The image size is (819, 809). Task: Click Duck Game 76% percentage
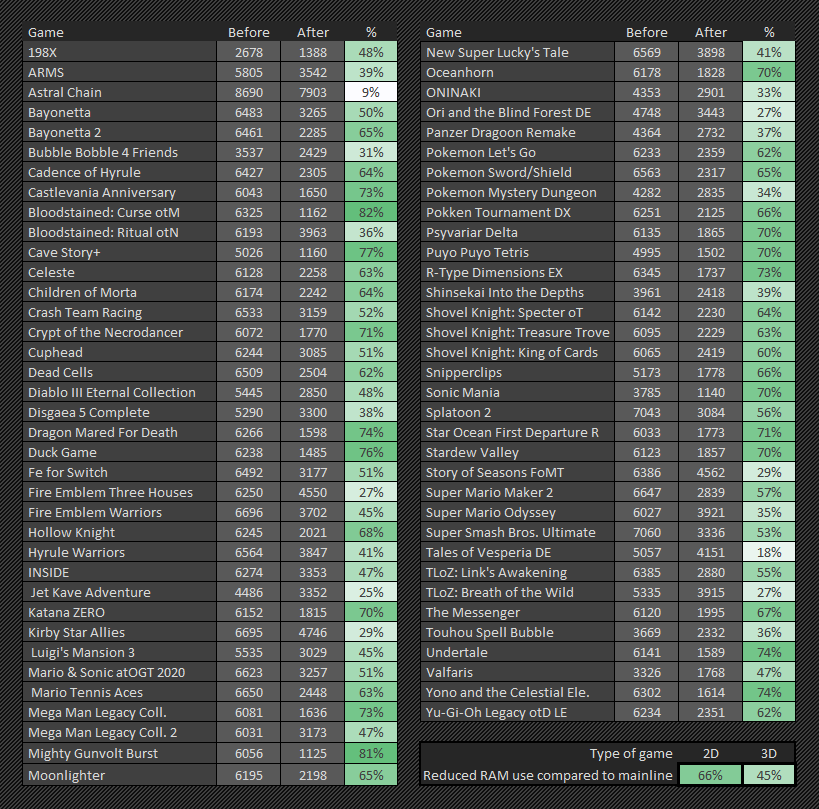click(371, 453)
